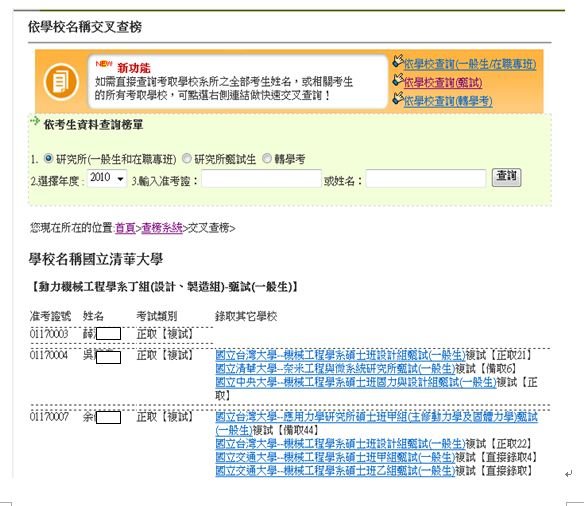The width and height of the screenshot is (584, 506).
Task: Select 研究所甄試生 radio button
Action: 187,158
